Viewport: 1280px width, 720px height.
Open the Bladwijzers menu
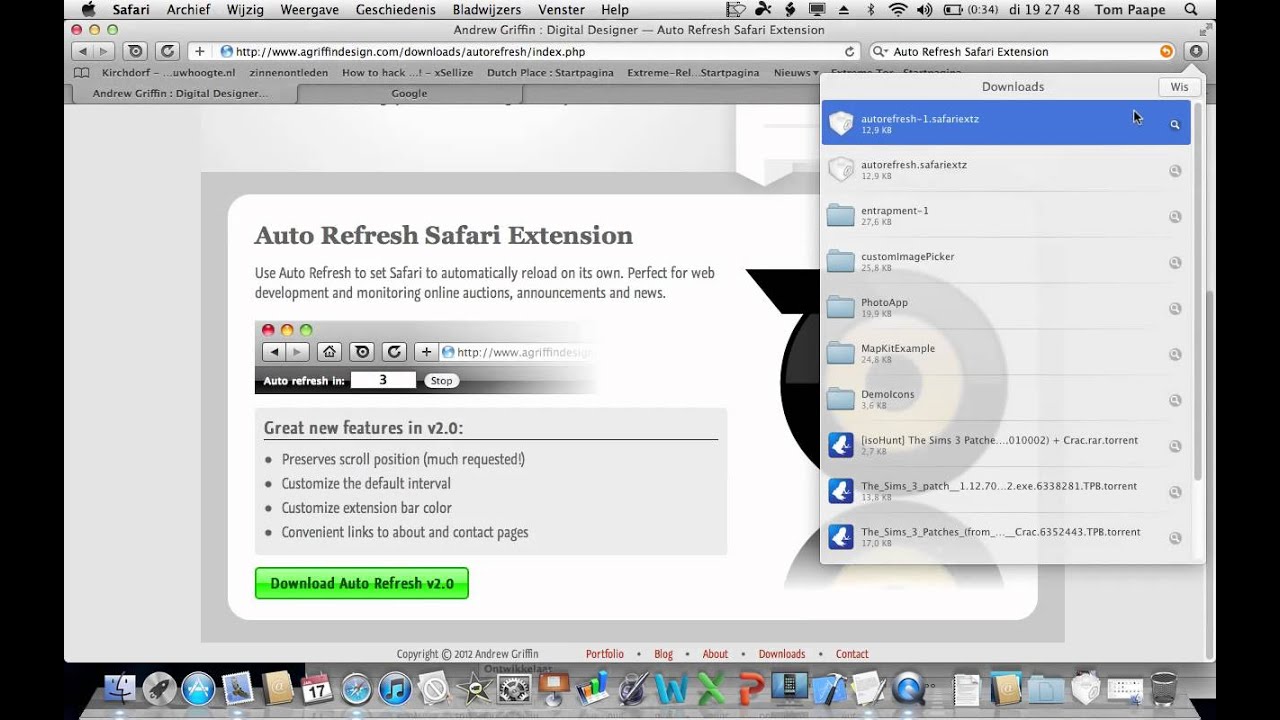click(x=487, y=10)
